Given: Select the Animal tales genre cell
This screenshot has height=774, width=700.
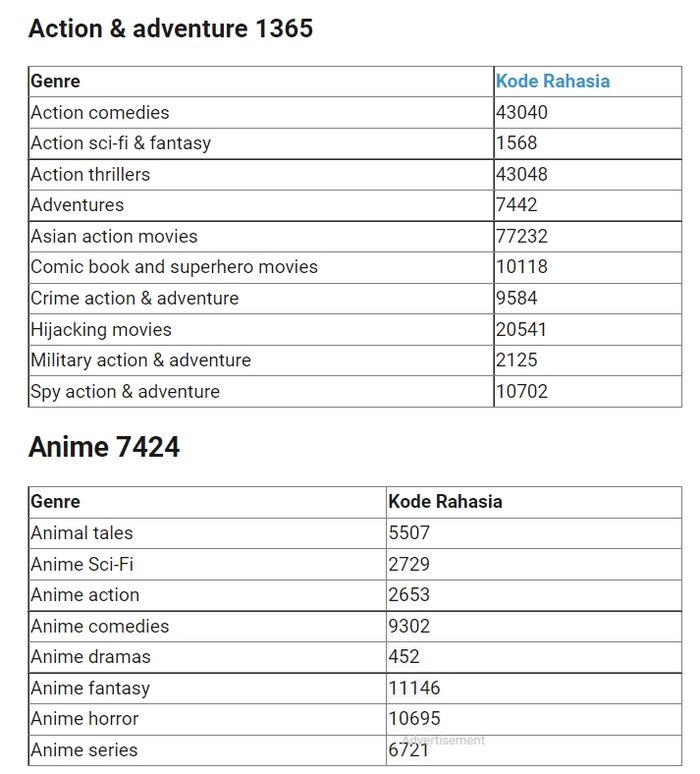Looking at the screenshot, I should (82, 533).
